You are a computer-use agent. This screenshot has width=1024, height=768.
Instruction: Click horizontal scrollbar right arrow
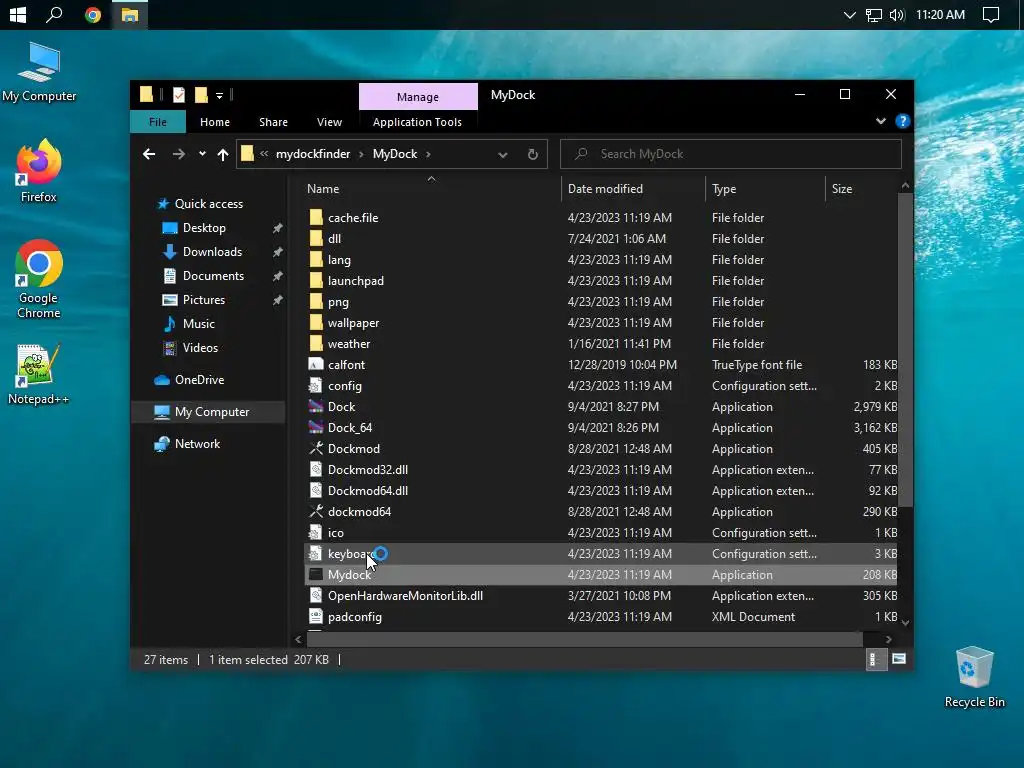(x=888, y=639)
